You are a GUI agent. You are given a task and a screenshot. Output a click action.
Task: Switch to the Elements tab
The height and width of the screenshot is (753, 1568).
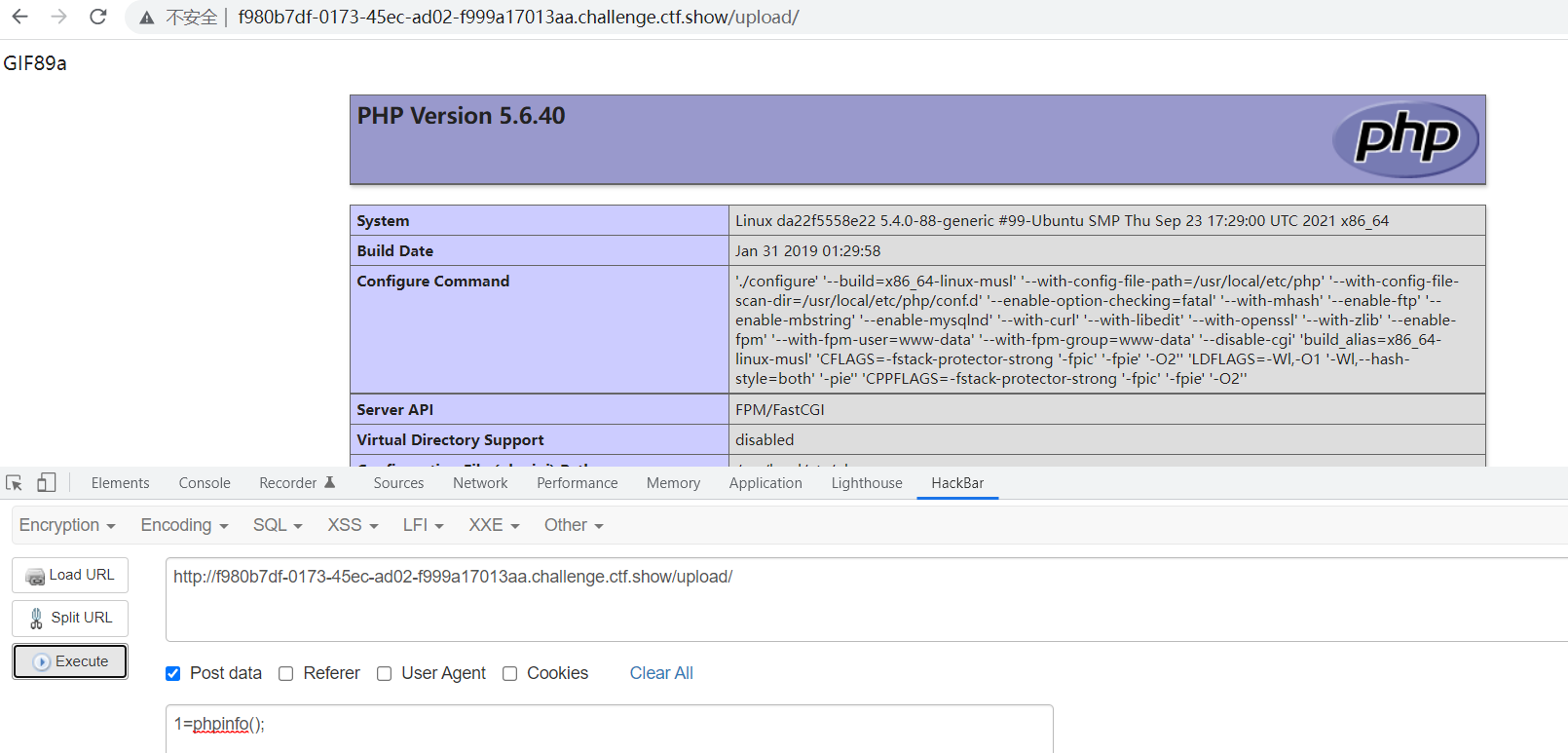pyautogui.click(x=120, y=482)
